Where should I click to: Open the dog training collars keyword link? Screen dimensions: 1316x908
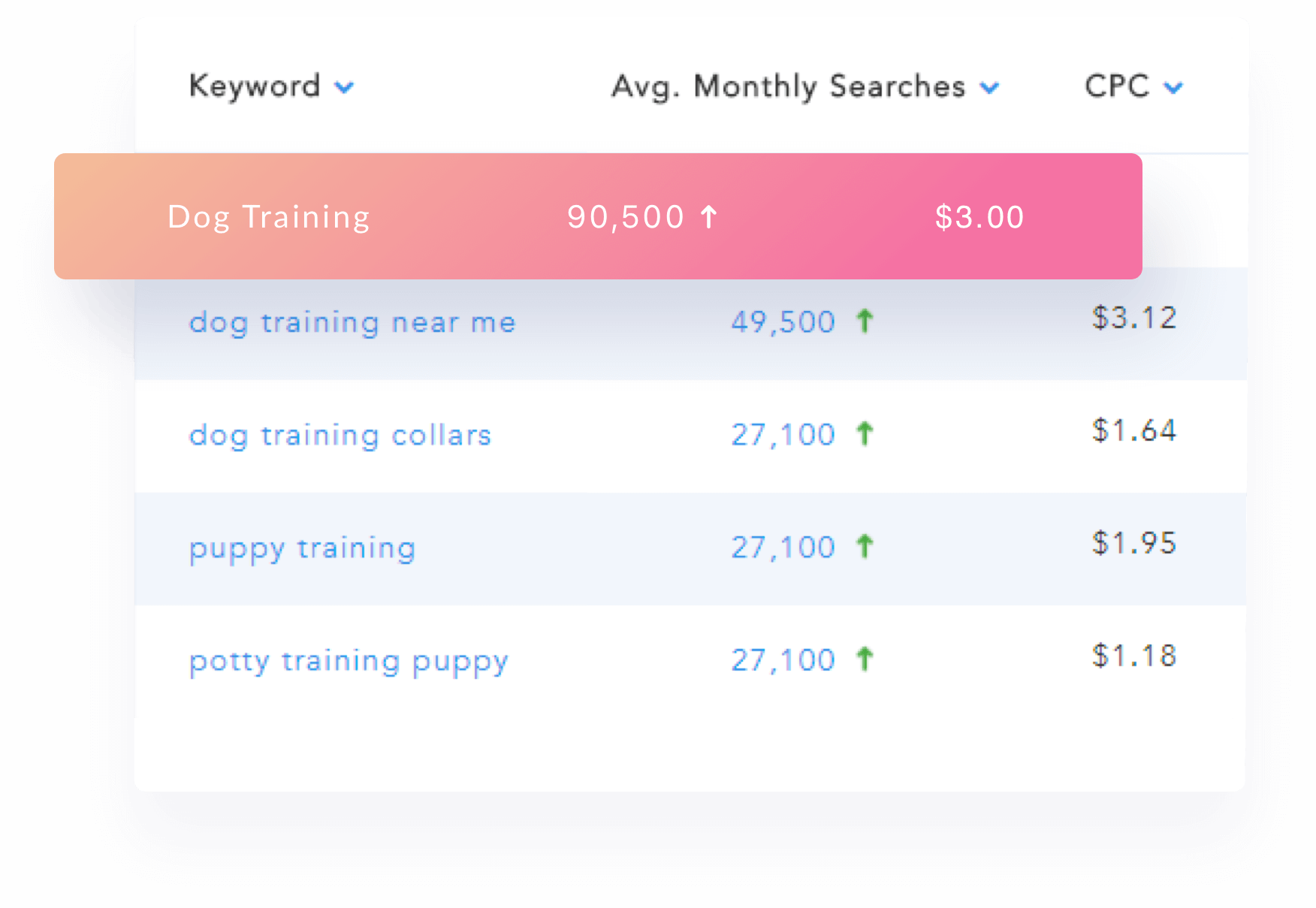click(340, 436)
